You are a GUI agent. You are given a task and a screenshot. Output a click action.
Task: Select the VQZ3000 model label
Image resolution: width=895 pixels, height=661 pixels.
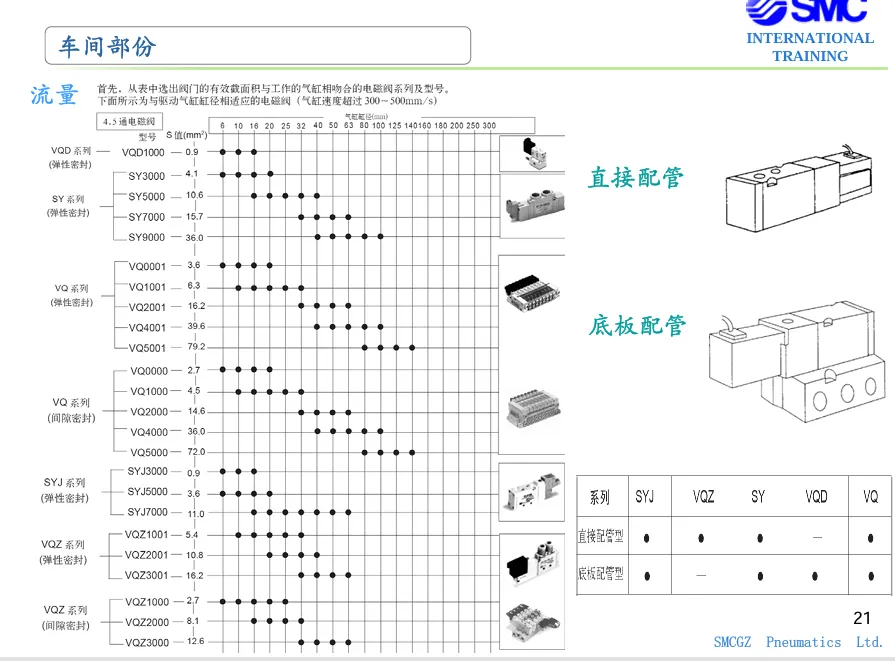pyautogui.click(x=147, y=643)
